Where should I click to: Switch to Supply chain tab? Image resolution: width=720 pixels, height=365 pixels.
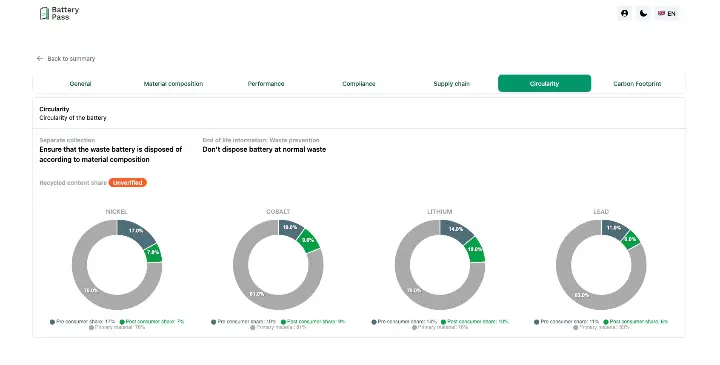451,84
